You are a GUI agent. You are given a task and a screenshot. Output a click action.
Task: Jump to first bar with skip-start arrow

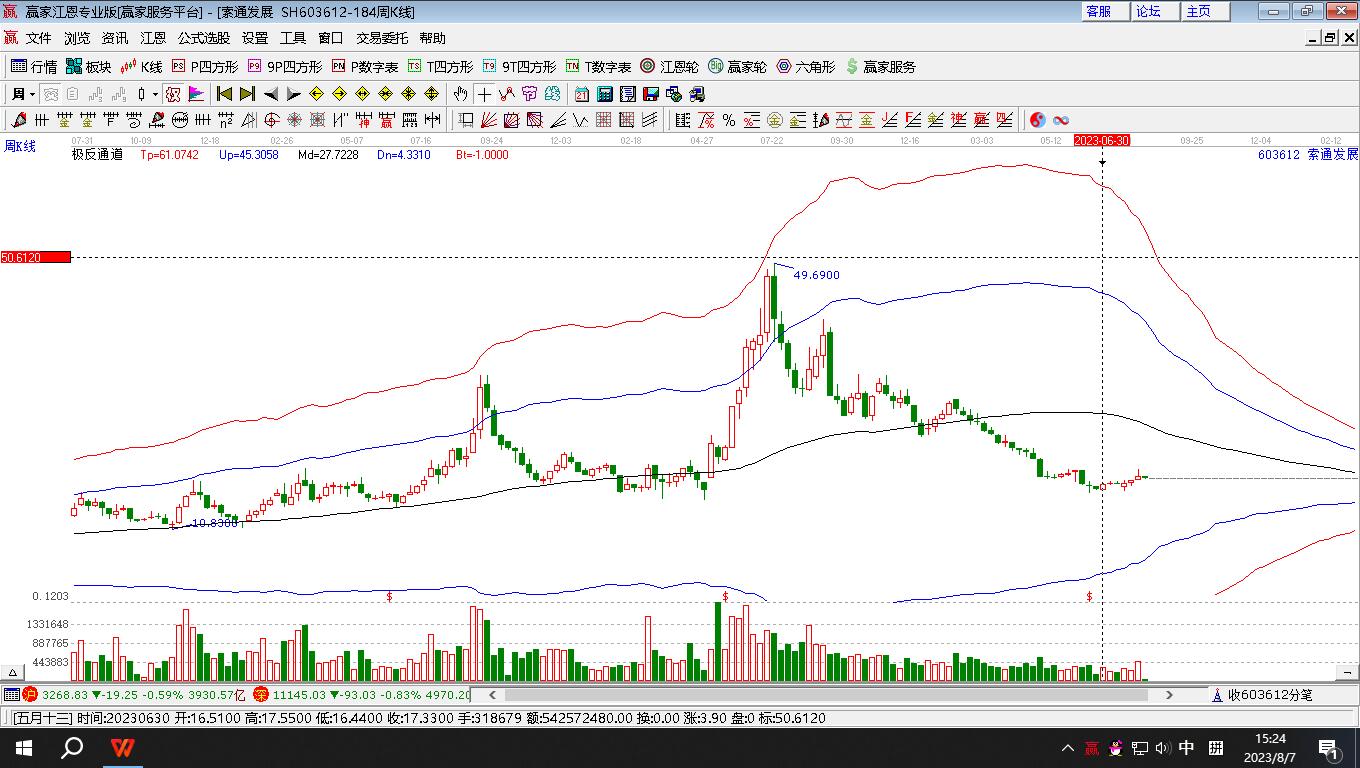[224, 94]
